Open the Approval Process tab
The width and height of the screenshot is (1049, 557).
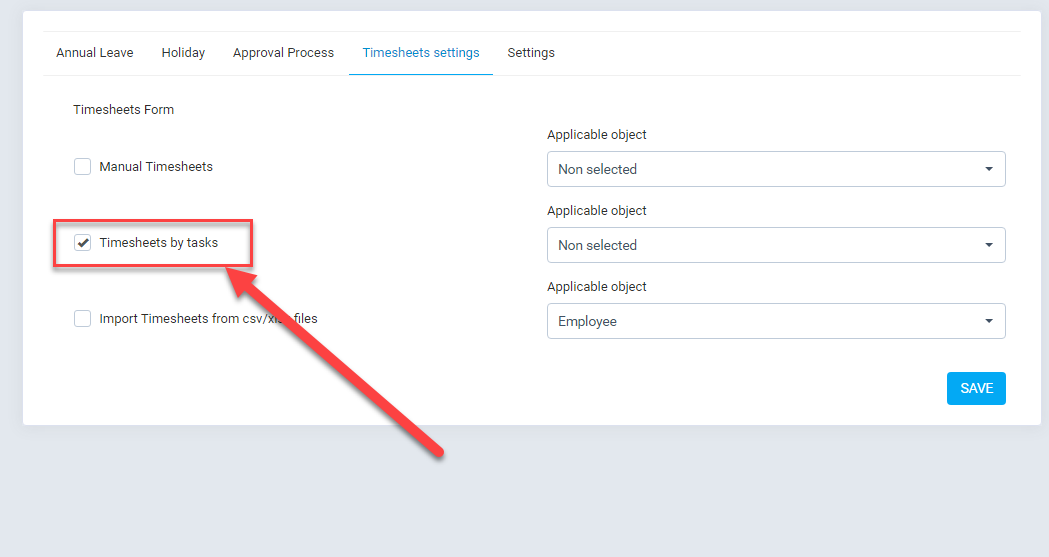[283, 53]
